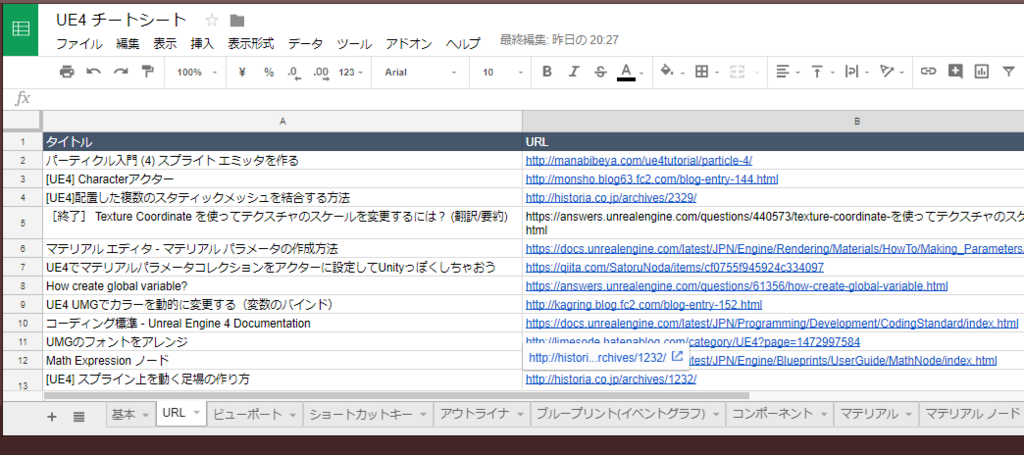Open the 表示形式 menu
This screenshot has height=455, width=1024.
coord(251,44)
